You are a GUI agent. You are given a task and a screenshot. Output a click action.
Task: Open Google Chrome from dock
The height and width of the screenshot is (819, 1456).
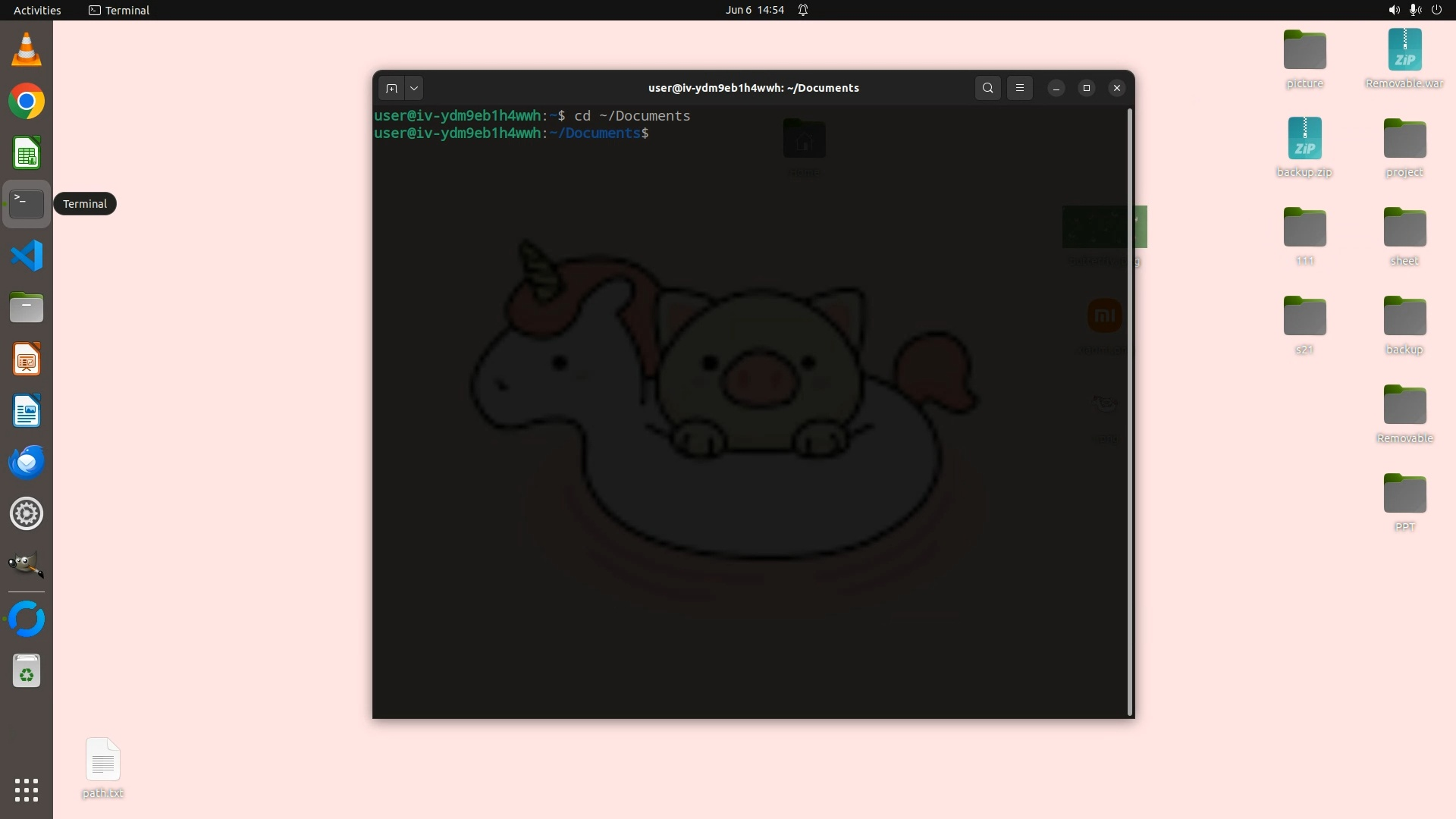coord(27,102)
